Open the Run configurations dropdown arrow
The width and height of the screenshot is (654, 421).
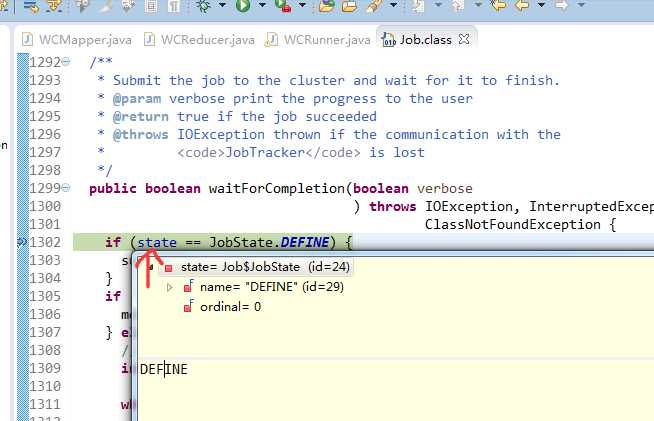click(x=262, y=5)
